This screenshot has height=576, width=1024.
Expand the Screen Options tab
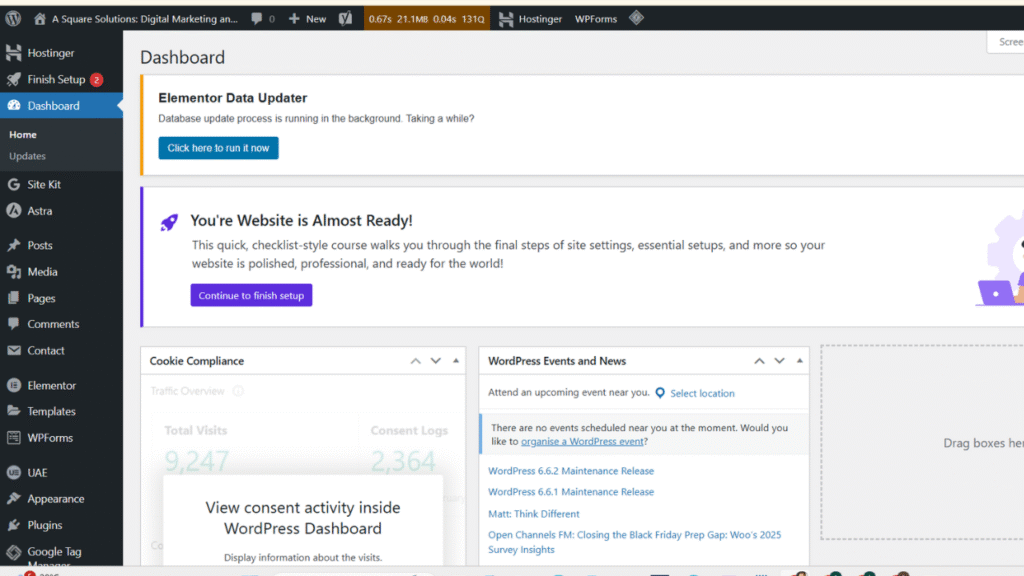1006,42
